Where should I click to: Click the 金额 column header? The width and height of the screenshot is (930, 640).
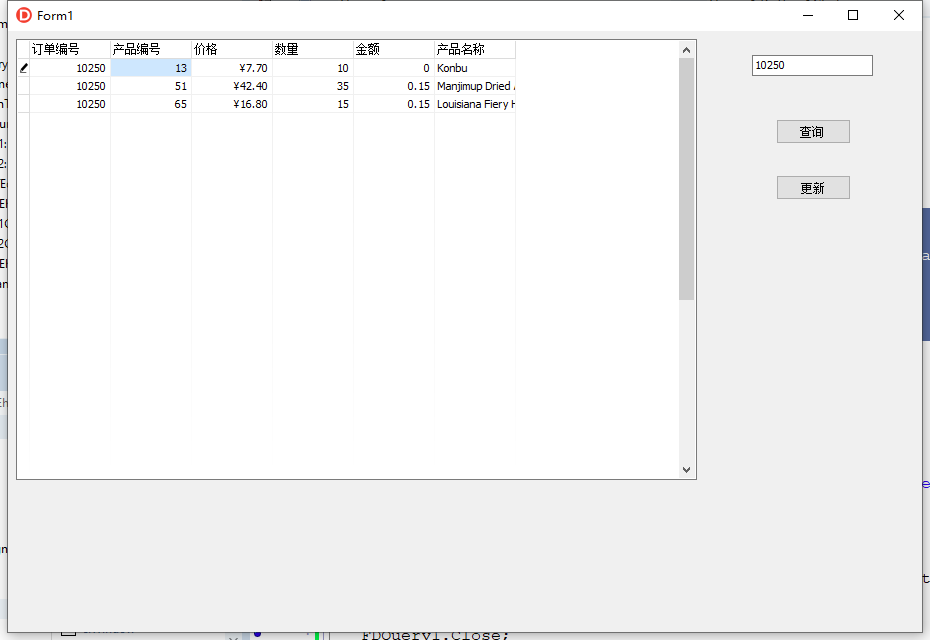(x=365, y=48)
